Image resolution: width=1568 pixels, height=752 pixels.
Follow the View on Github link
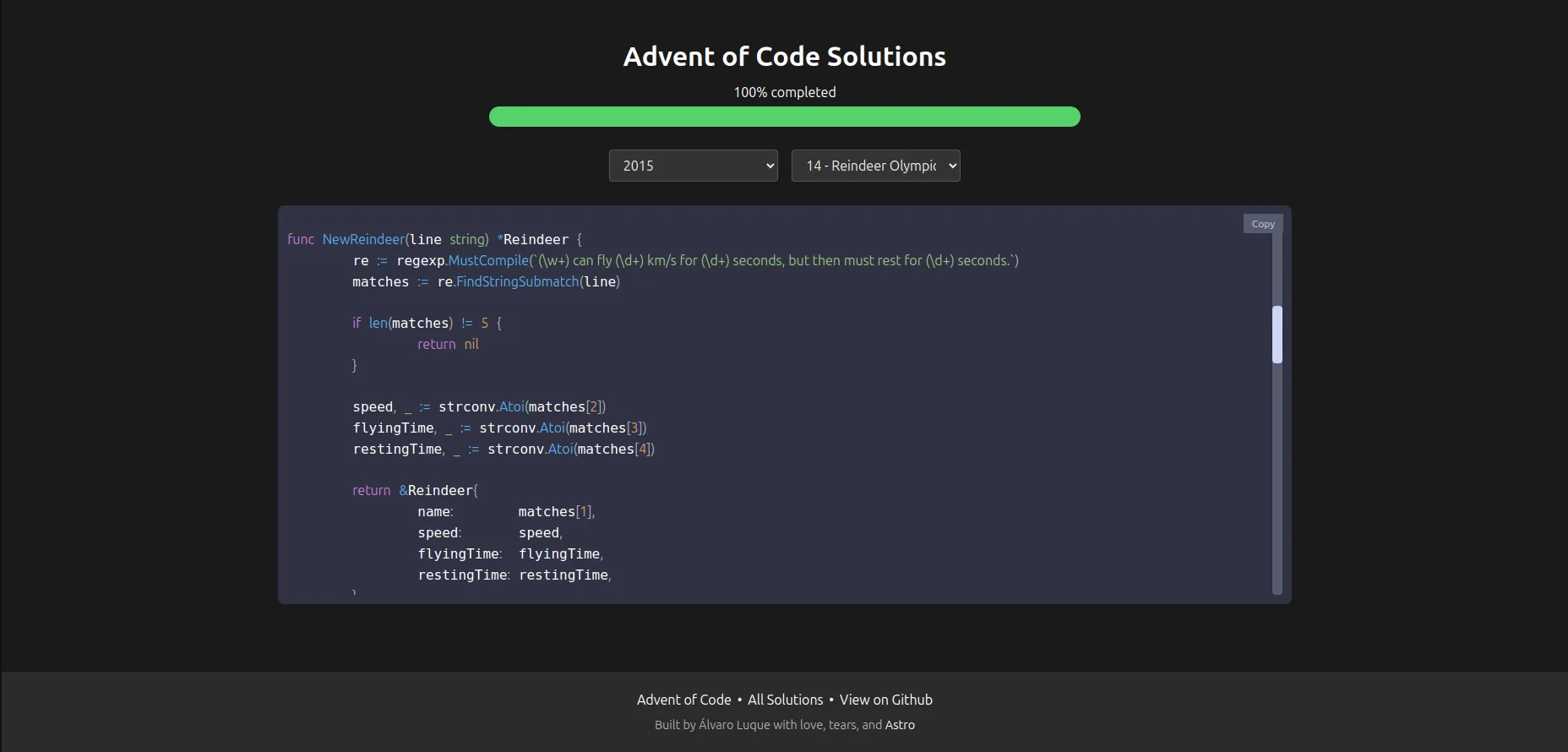coord(885,700)
